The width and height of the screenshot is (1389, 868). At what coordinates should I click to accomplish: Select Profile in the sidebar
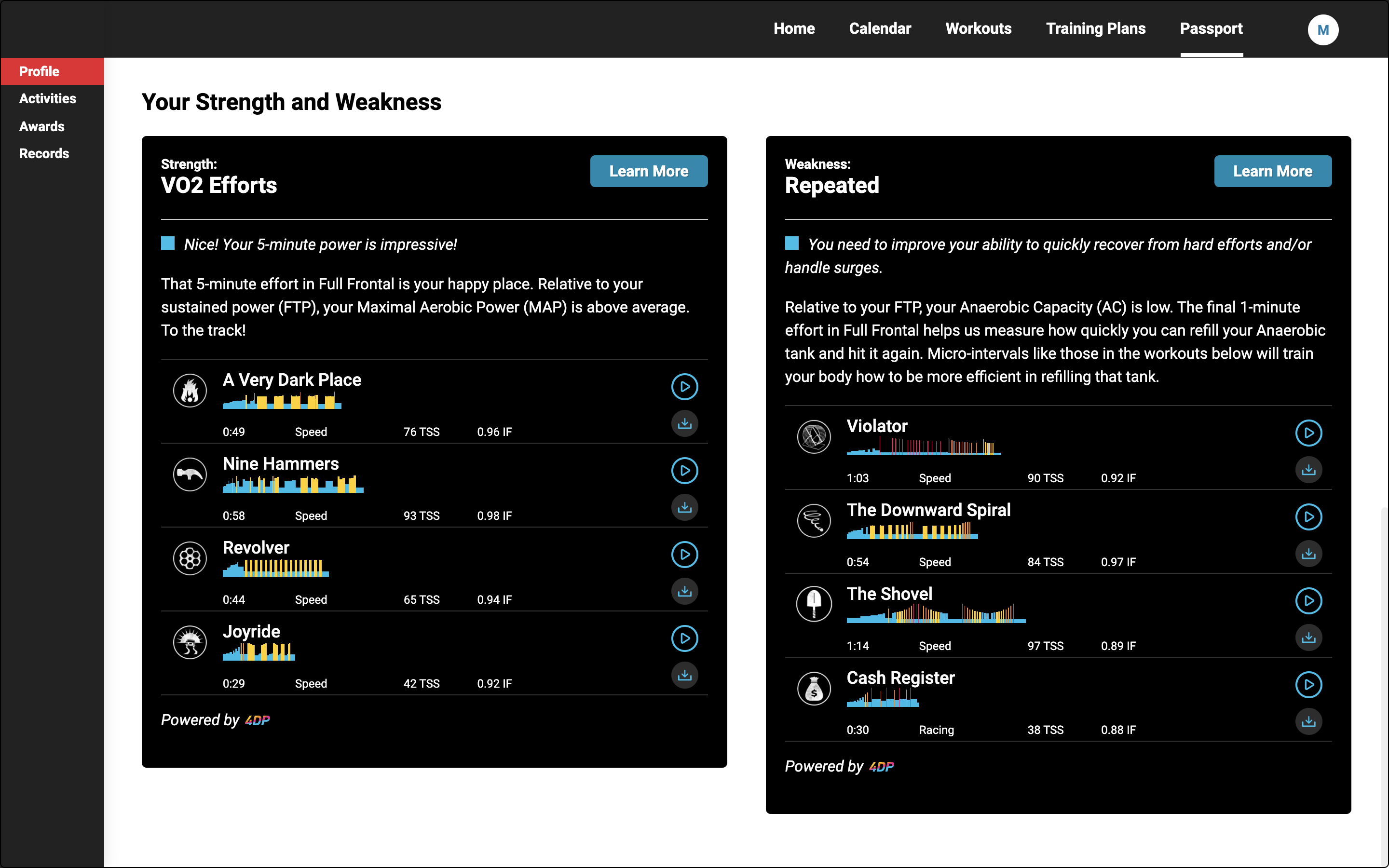coord(52,71)
